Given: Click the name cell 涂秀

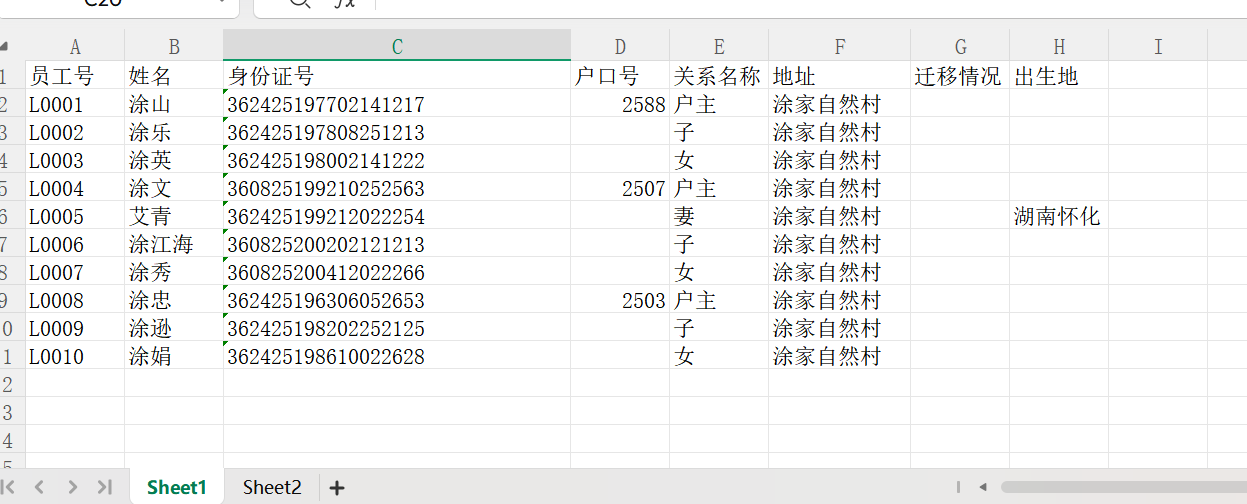Looking at the screenshot, I should 174,272.
